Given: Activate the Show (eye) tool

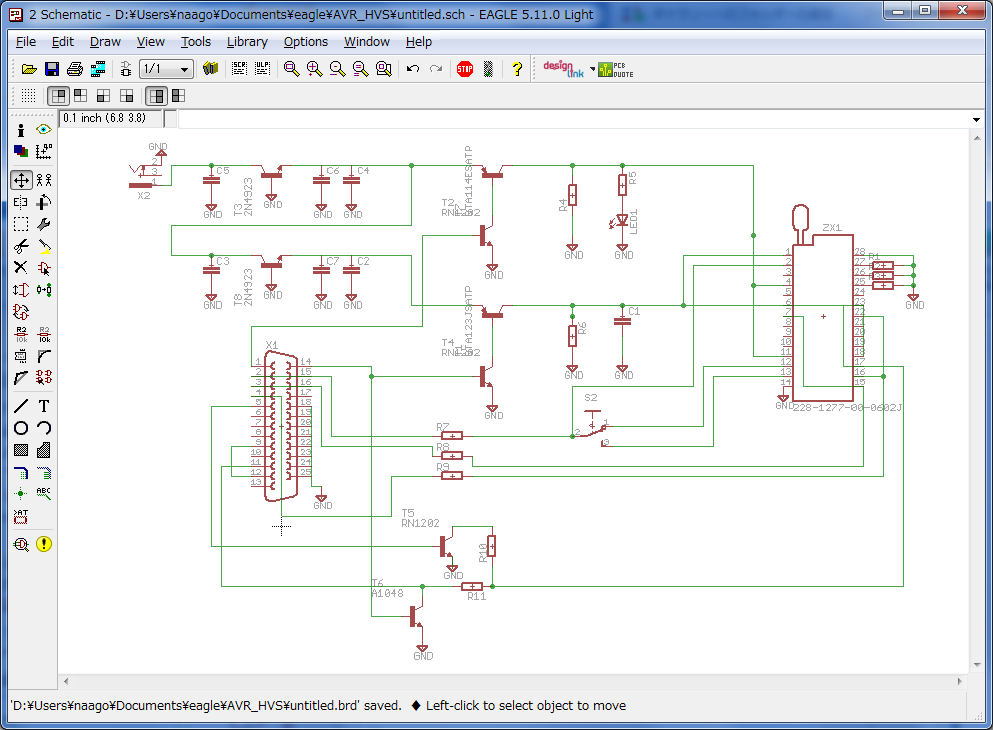Looking at the screenshot, I should coord(44,130).
